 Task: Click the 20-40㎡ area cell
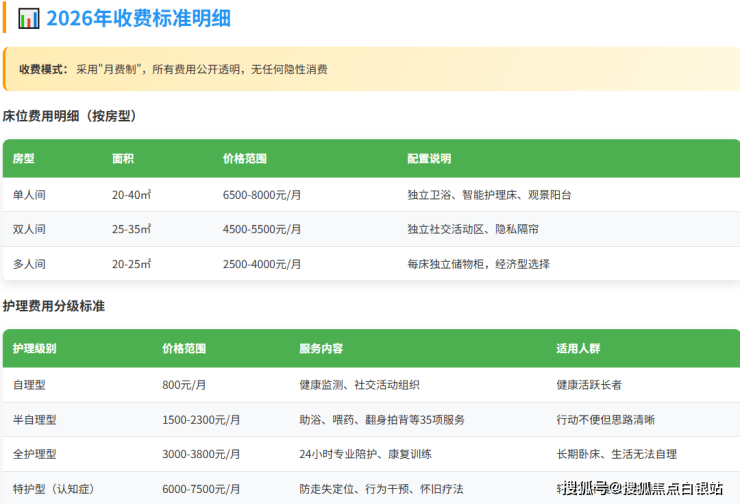click(x=131, y=195)
